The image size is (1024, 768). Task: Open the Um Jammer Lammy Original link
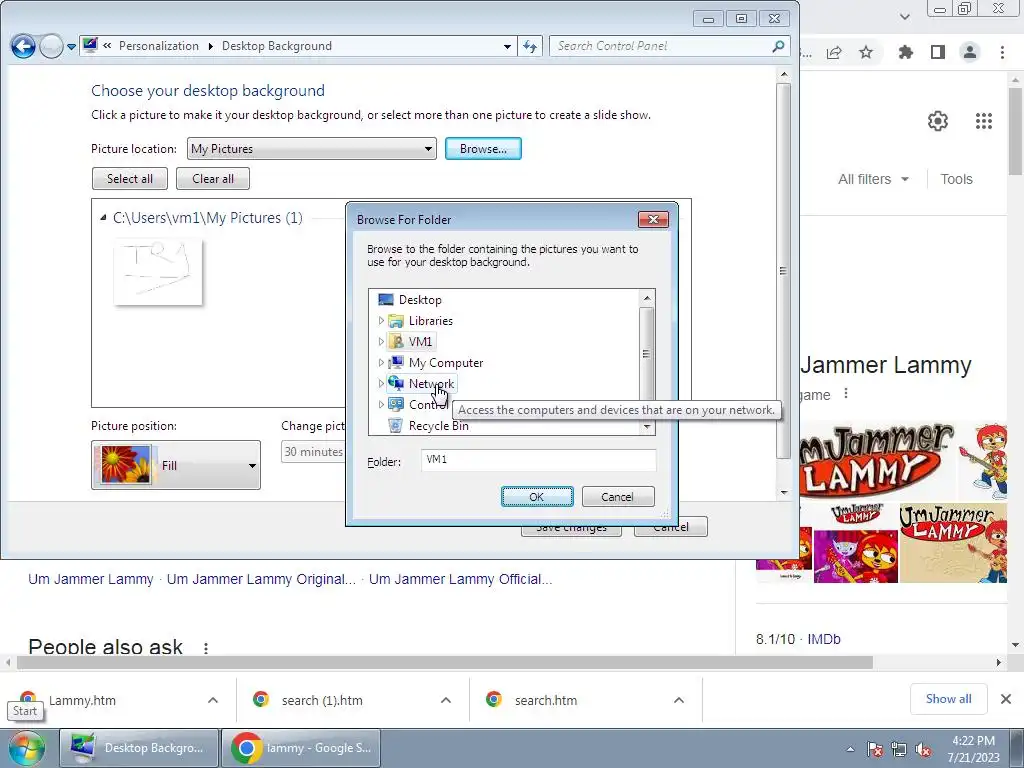point(261,579)
